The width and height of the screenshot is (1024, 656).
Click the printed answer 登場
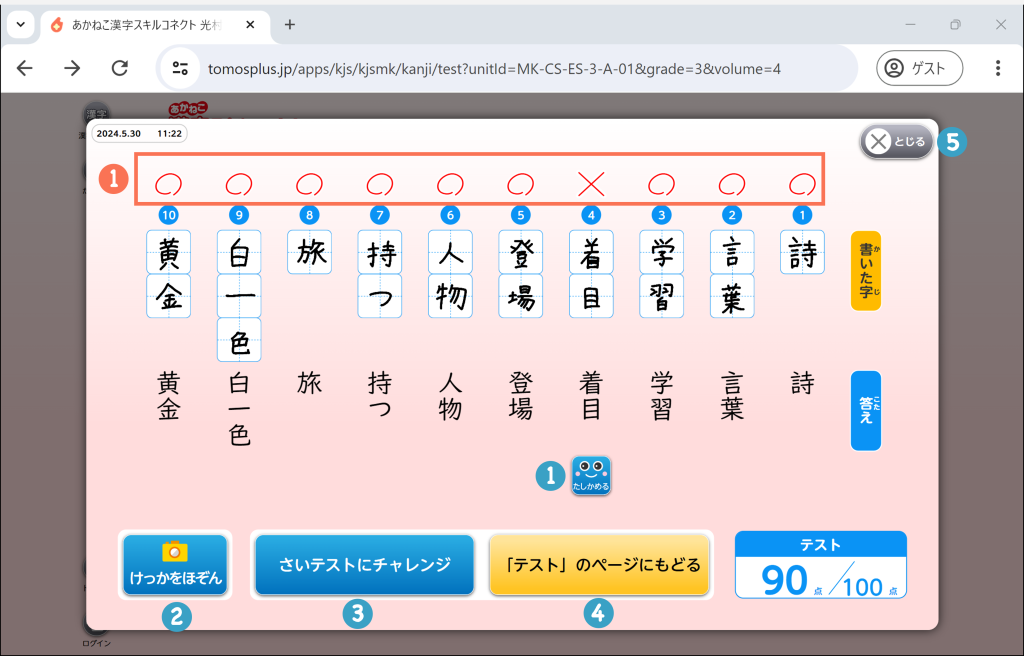click(520, 396)
